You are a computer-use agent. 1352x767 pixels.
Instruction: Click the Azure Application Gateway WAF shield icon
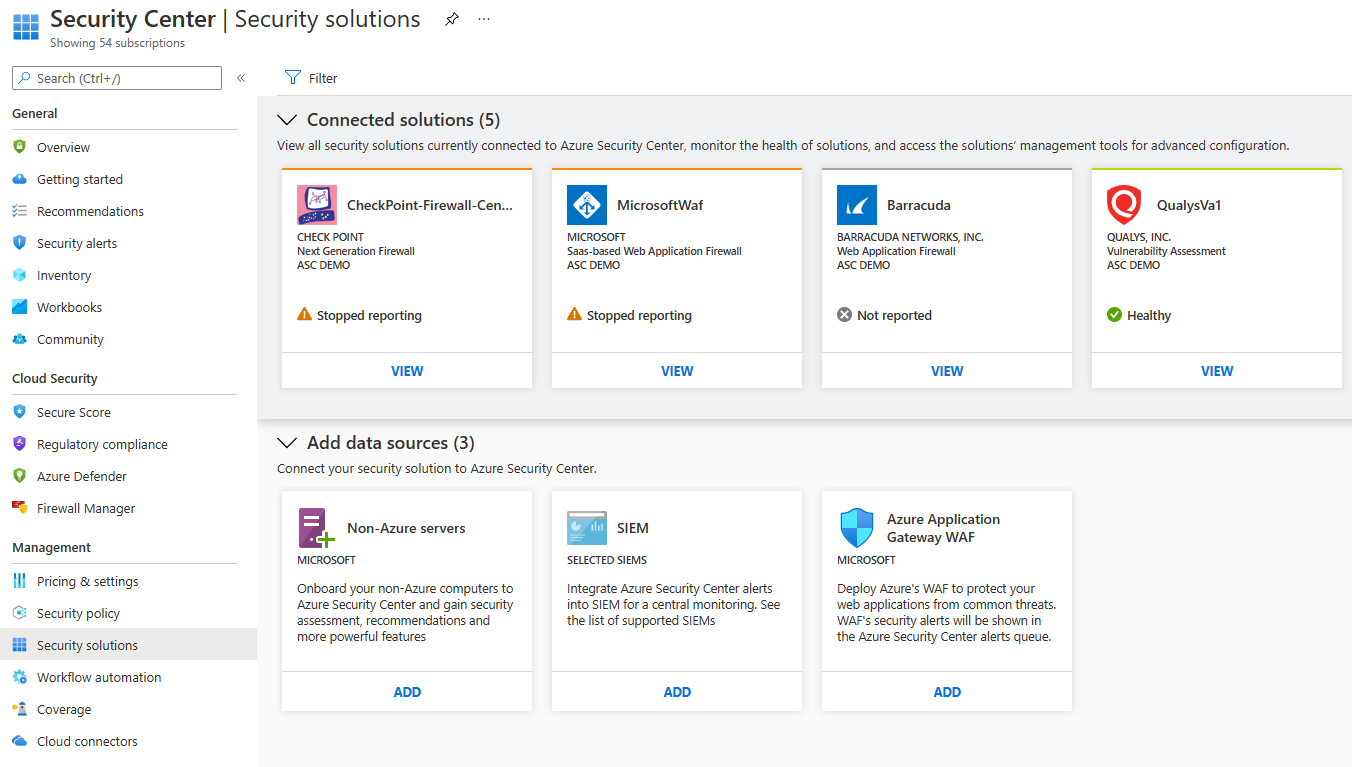pyautogui.click(x=857, y=528)
